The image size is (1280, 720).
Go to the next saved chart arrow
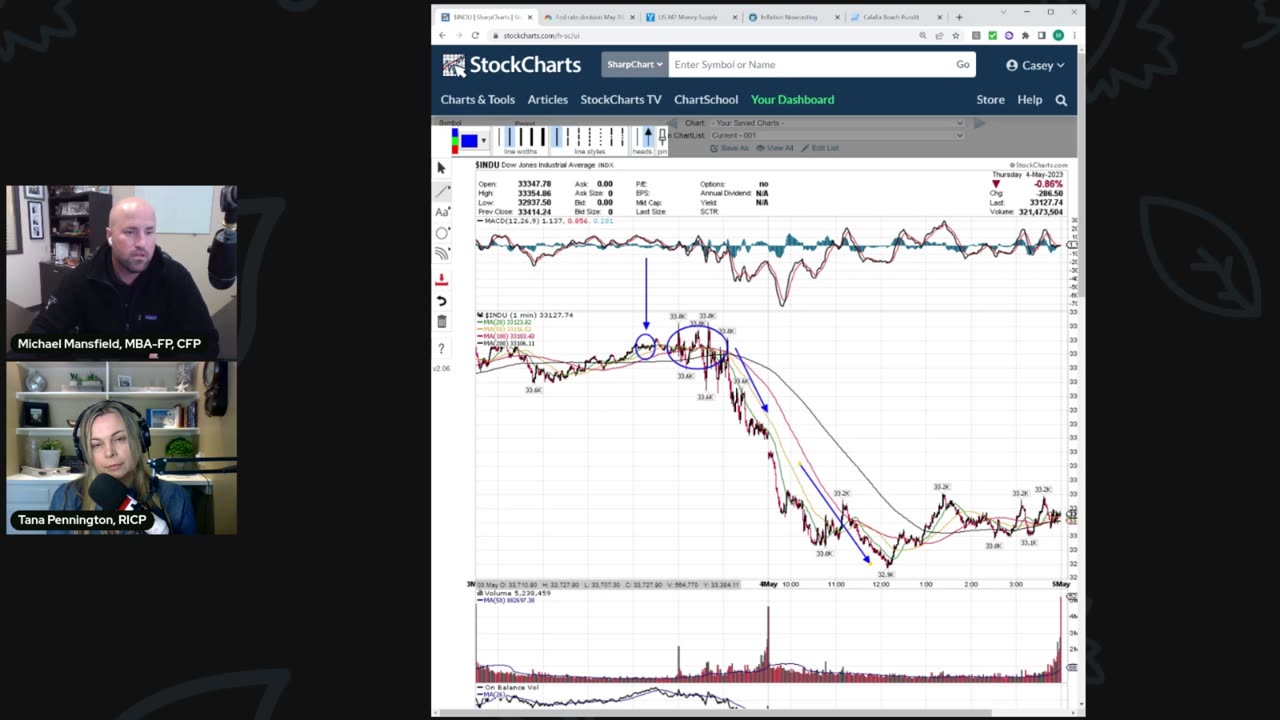pyautogui.click(x=979, y=123)
